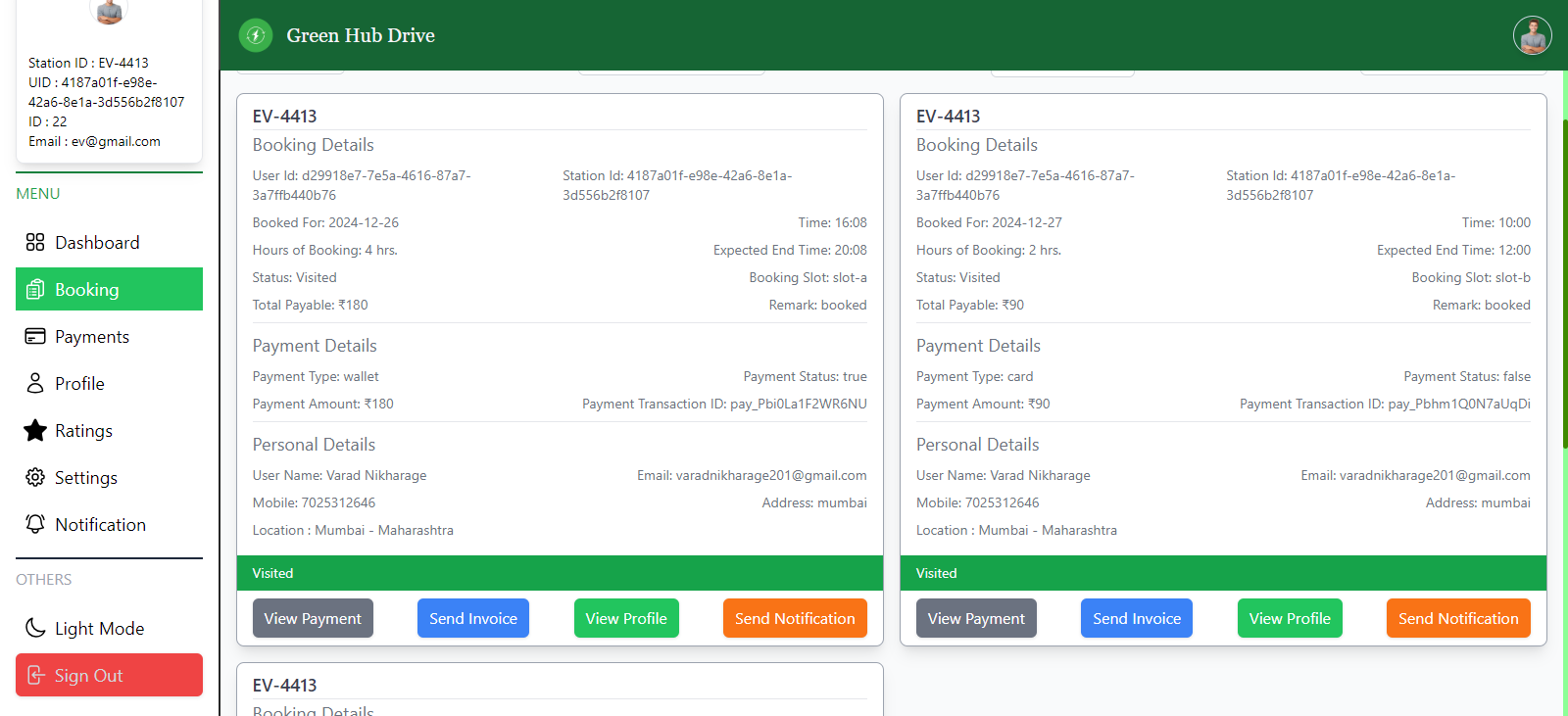Send Notification for the 2024-12-26 booking
This screenshot has width=1568, height=716.
pos(795,618)
